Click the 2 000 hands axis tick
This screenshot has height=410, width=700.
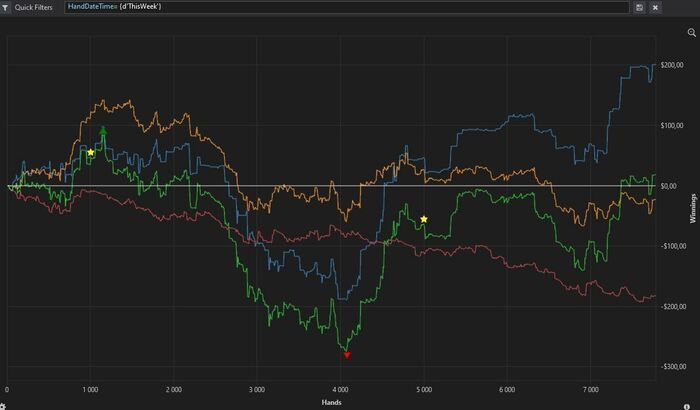(x=174, y=389)
